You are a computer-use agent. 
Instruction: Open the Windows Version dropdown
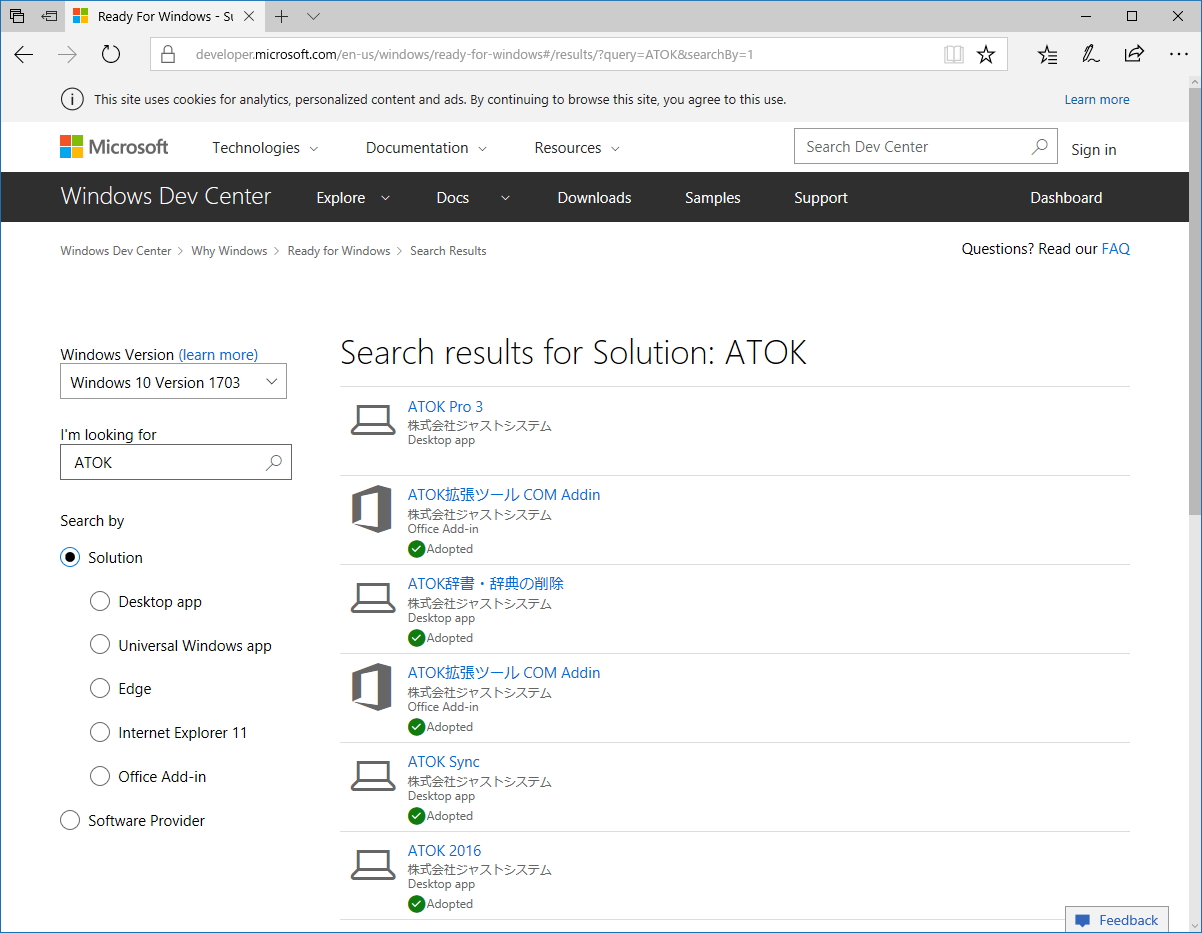pyautogui.click(x=173, y=382)
